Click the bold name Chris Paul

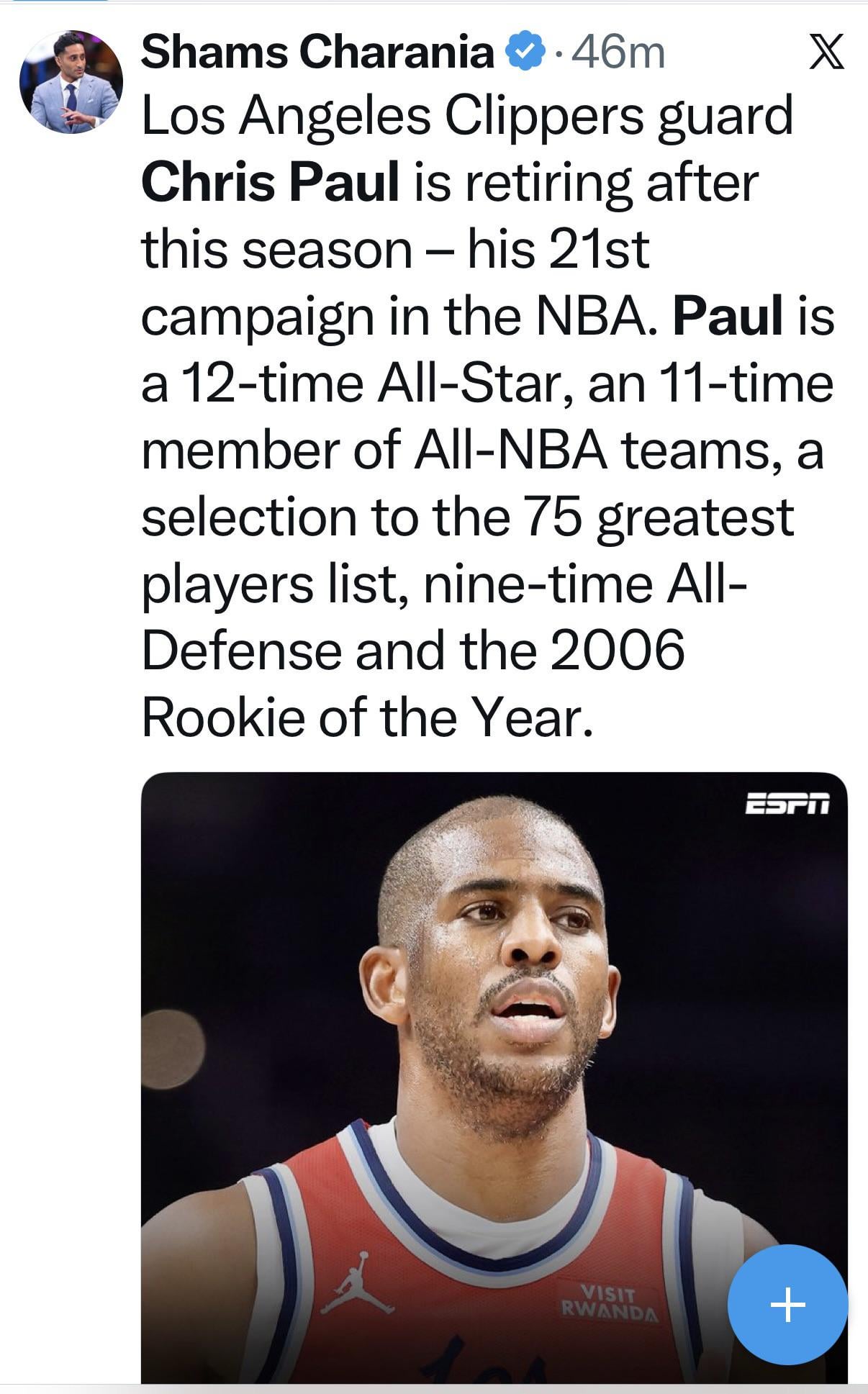tap(270, 182)
